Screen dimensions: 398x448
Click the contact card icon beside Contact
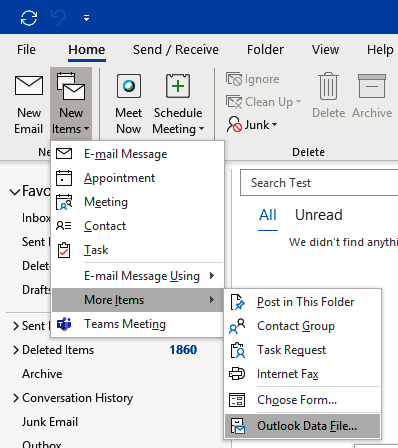tap(63, 226)
